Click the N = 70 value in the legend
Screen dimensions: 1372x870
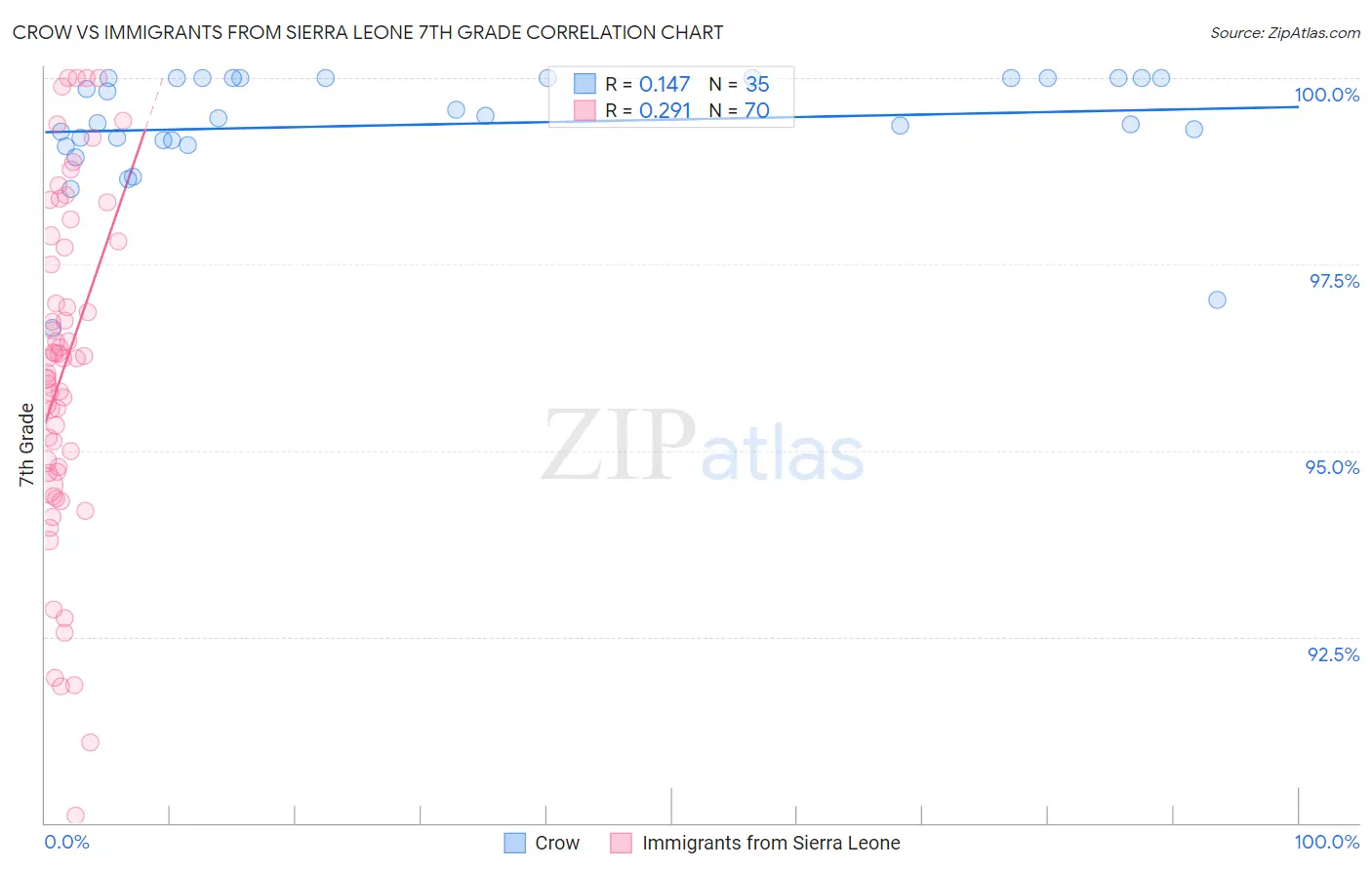(x=739, y=110)
